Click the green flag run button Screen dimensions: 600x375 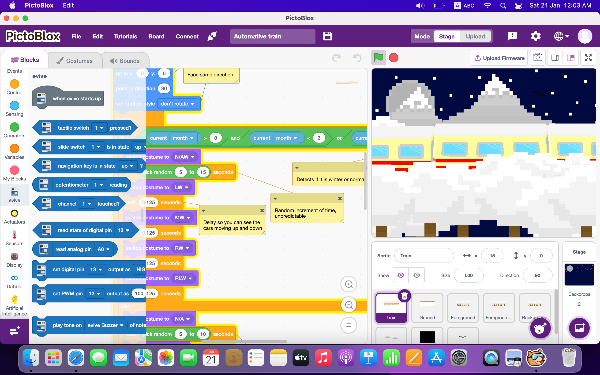pos(378,58)
